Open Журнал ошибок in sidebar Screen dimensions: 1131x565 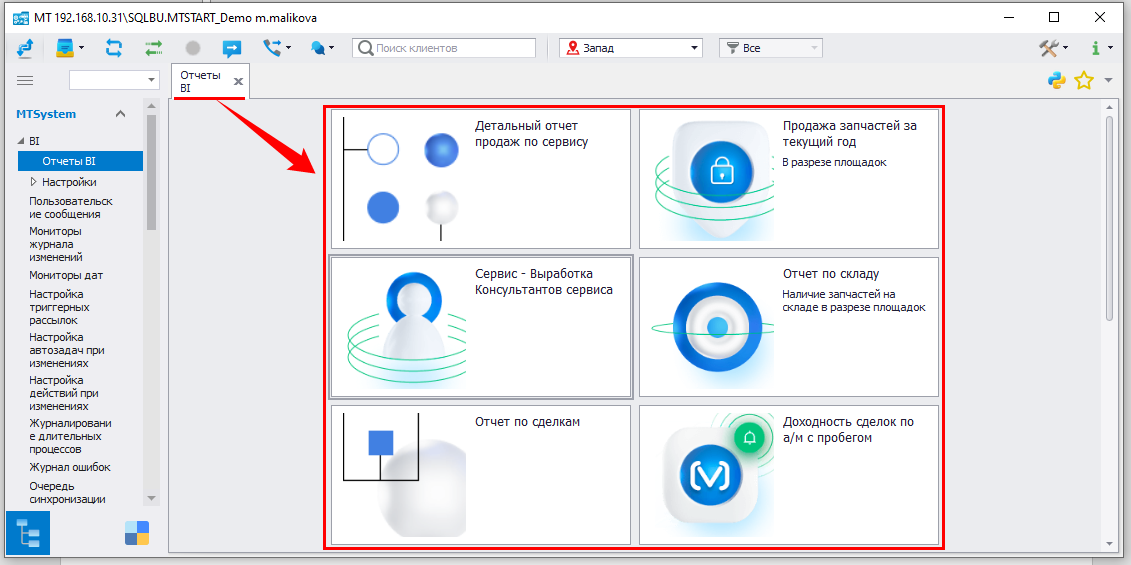click(69, 467)
